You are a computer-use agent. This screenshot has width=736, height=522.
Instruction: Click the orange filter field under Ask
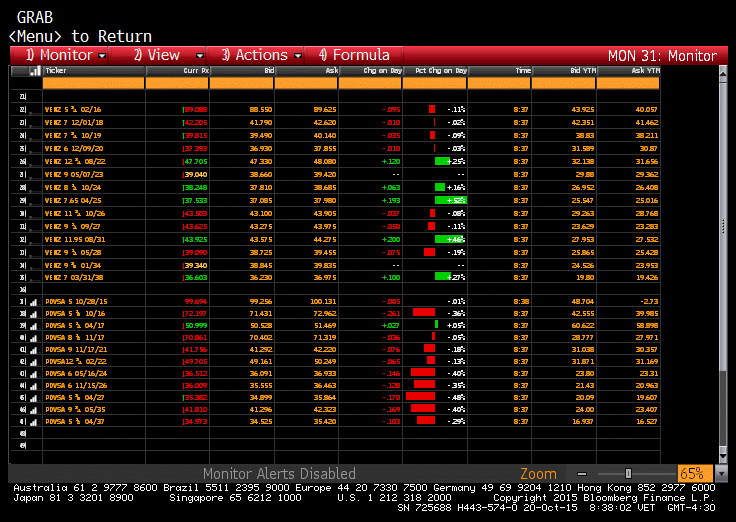(x=306, y=83)
